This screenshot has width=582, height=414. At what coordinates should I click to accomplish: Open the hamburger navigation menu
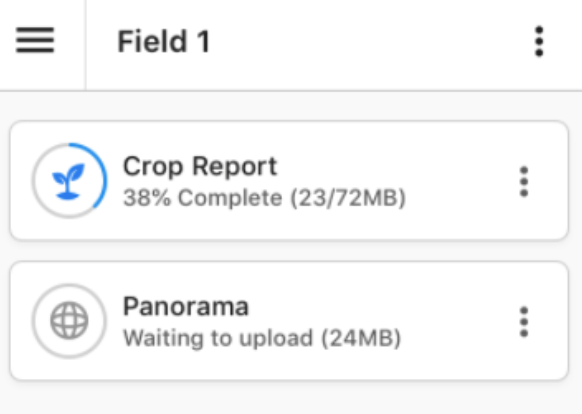(x=35, y=40)
